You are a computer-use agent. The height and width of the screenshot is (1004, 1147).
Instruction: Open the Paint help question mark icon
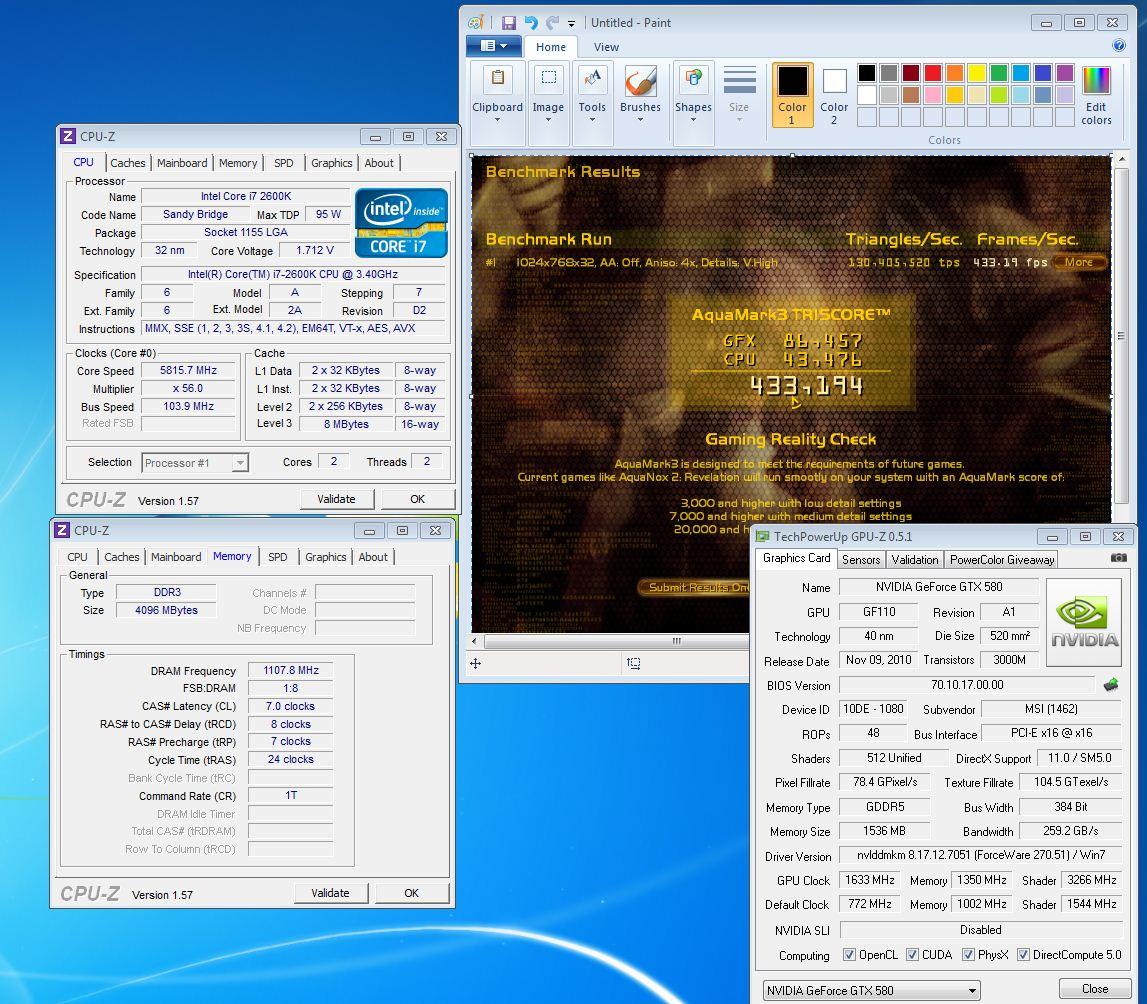(1118, 45)
